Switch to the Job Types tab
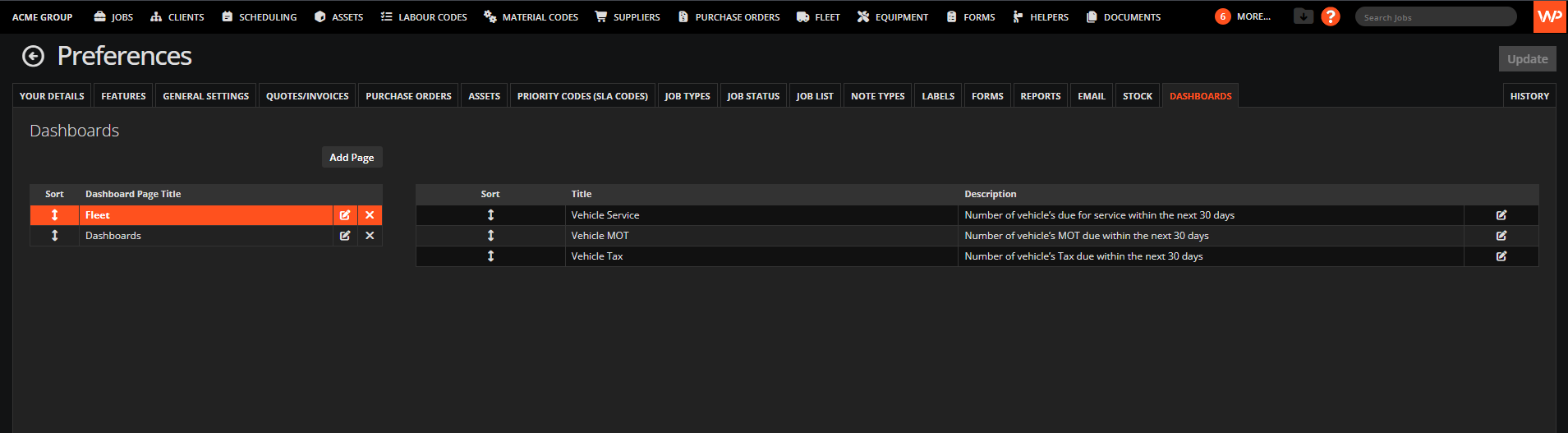 (x=687, y=95)
